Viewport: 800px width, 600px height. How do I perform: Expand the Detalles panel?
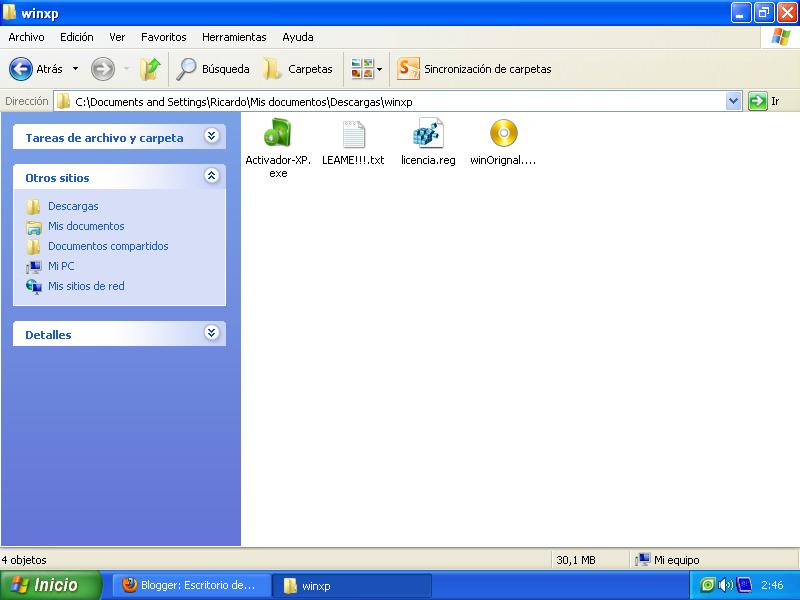(x=210, y=332)
